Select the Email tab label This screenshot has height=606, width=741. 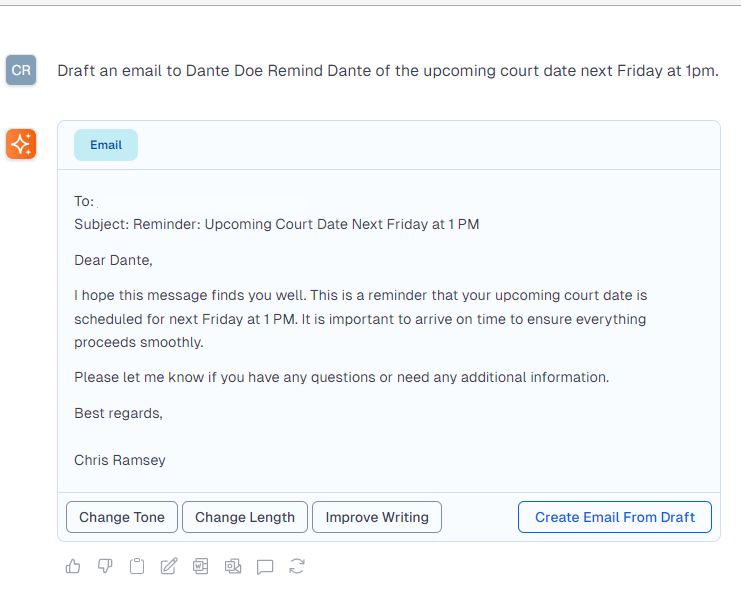coord(106,145)
